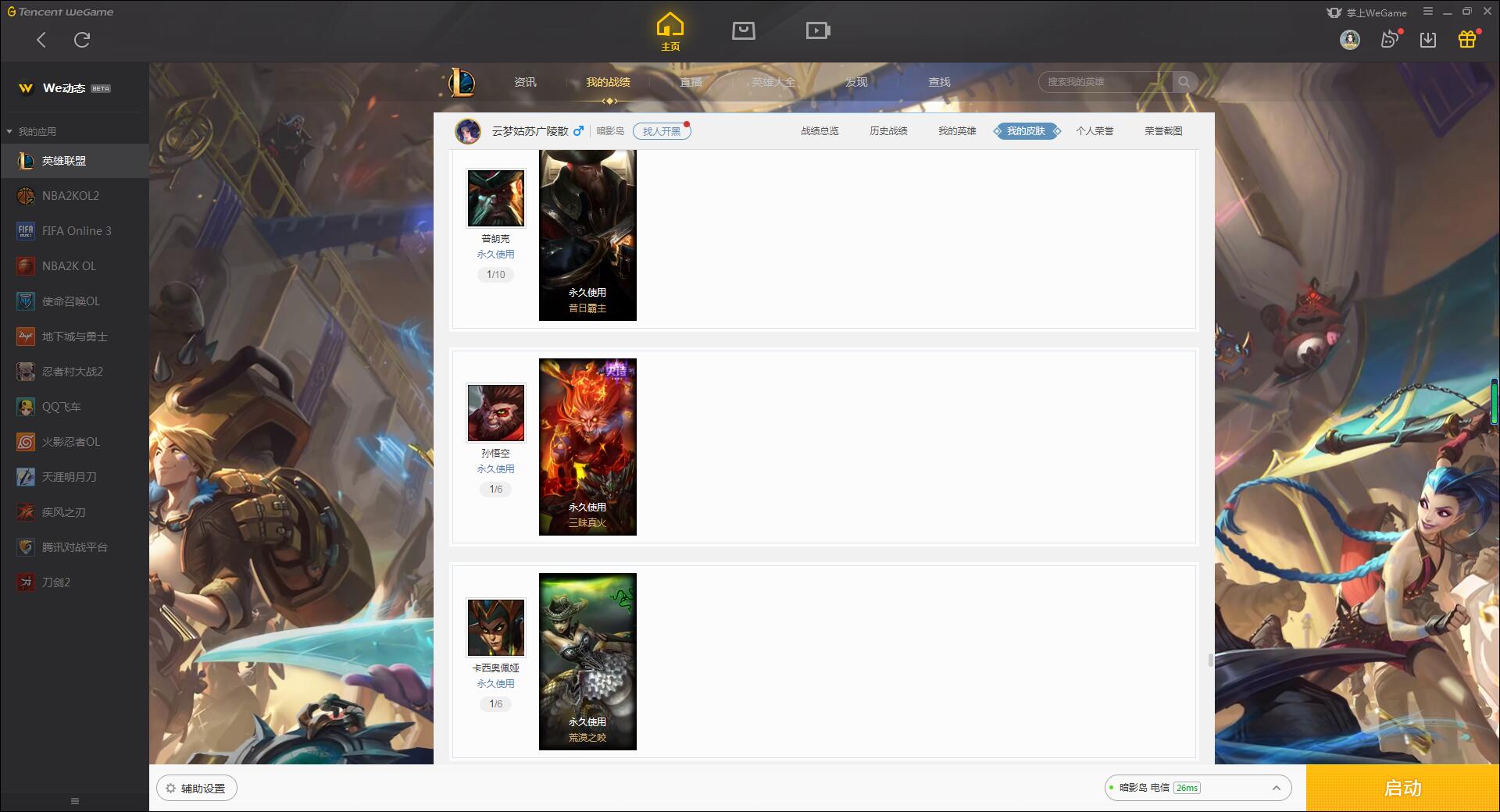Click 永久使用 under 普朗克
Viewport: 1500px width, 812px height.
496,255
